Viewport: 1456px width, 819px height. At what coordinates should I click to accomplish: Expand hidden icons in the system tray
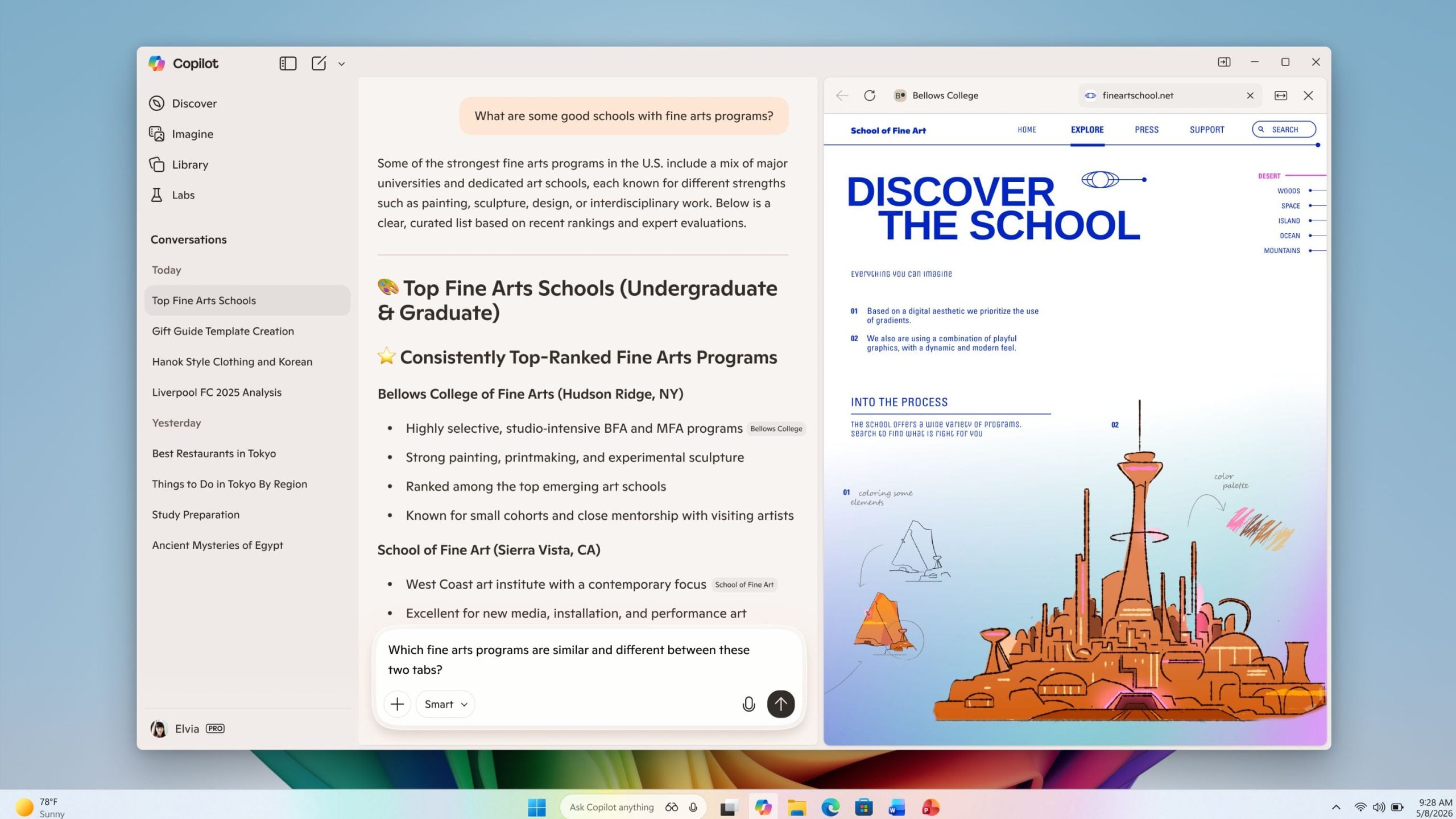(x=1335, y=806)
